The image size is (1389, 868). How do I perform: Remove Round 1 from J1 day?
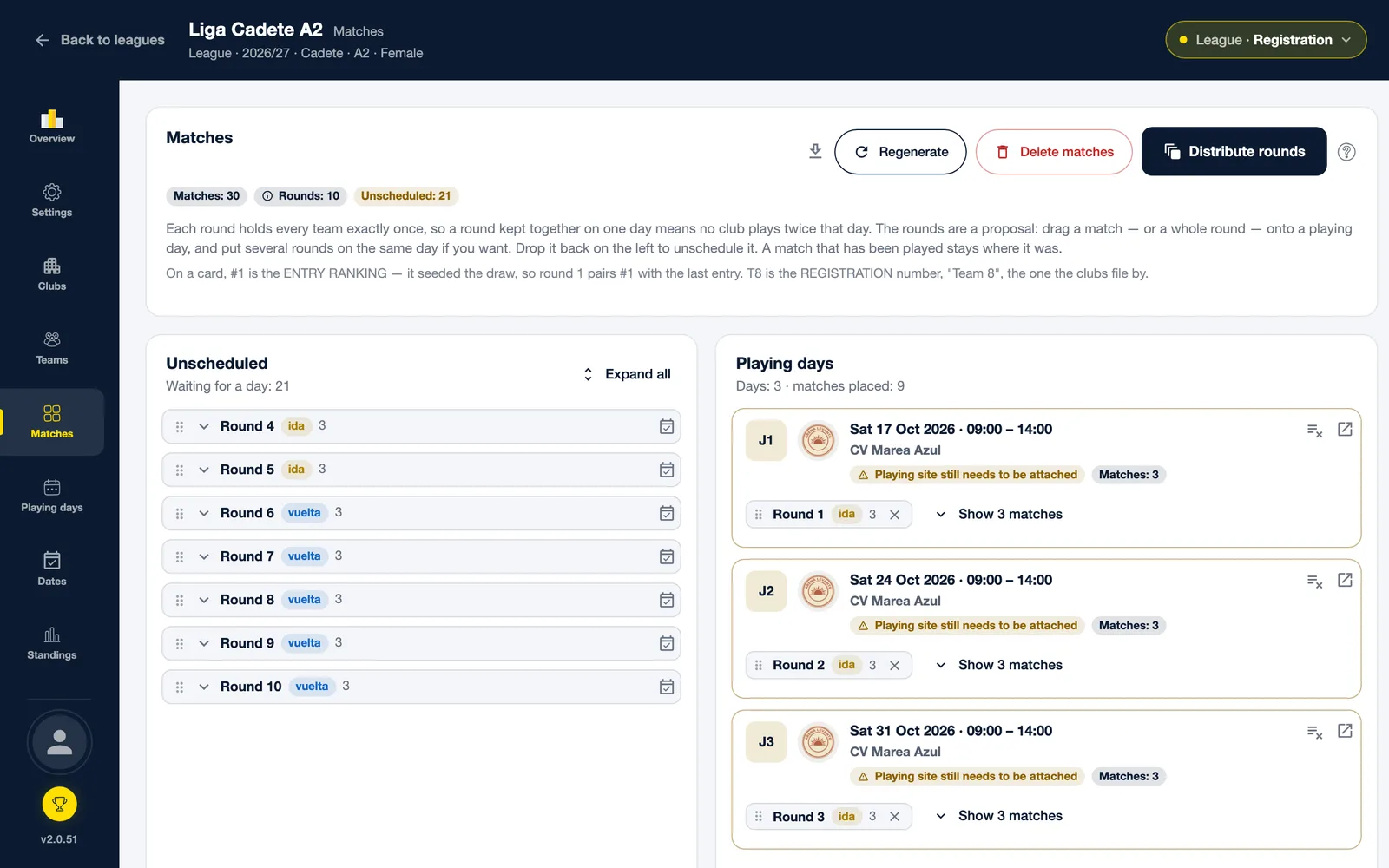[x=894, y=515]
